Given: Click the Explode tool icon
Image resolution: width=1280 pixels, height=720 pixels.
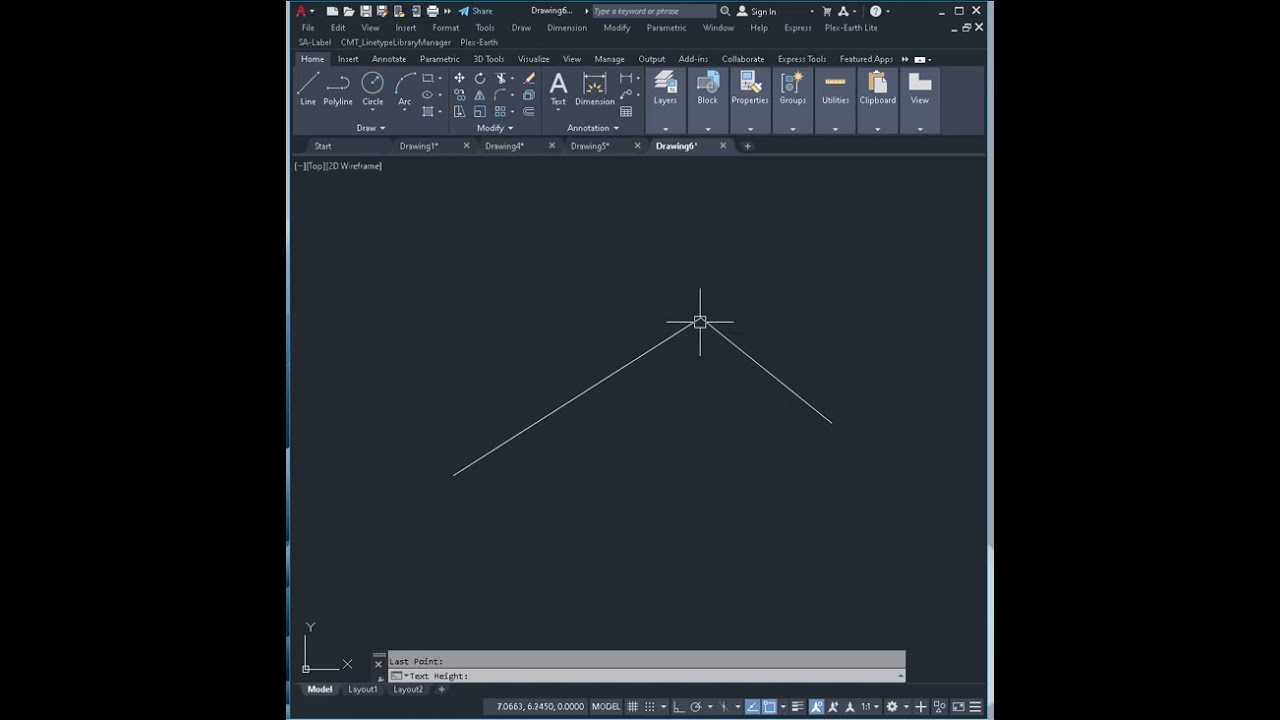Looking at the screenshot, I should coord(529,95).
